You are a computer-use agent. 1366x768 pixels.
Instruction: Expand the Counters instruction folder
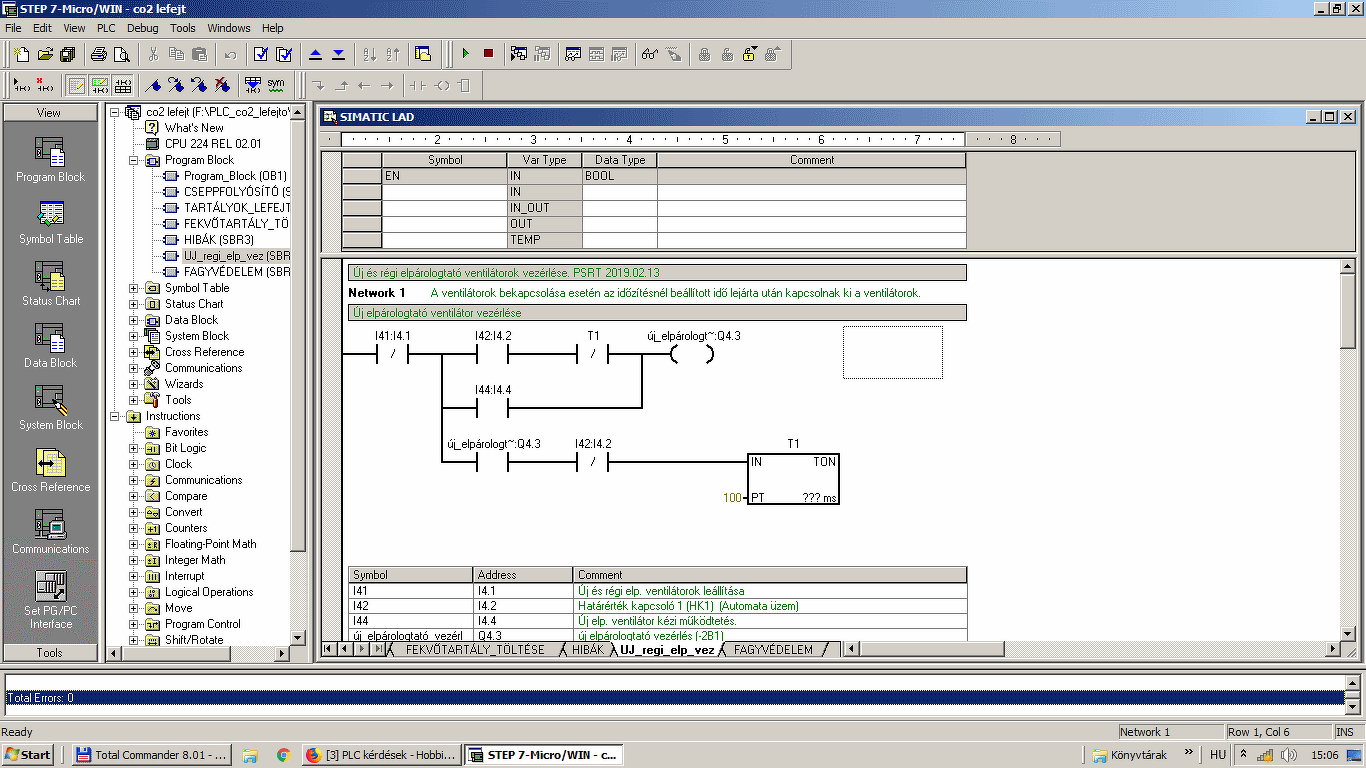click(x=134, y=528)
